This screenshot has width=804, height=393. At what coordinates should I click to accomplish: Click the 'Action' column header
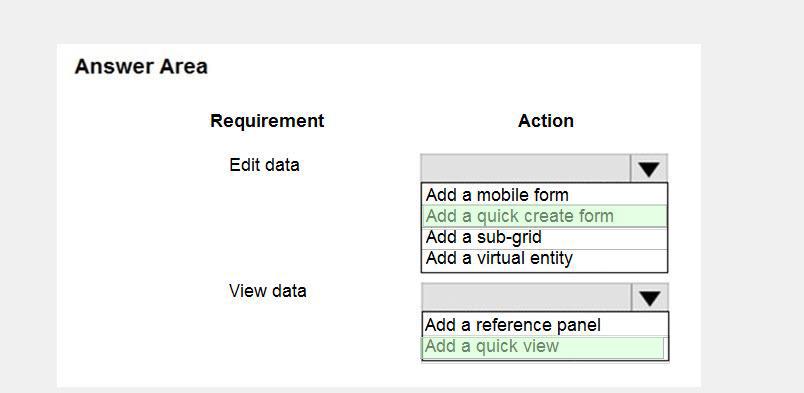546,121
